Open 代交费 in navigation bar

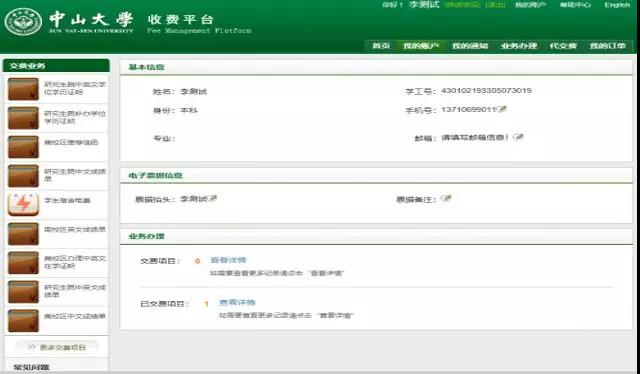(x=563, y=46)
